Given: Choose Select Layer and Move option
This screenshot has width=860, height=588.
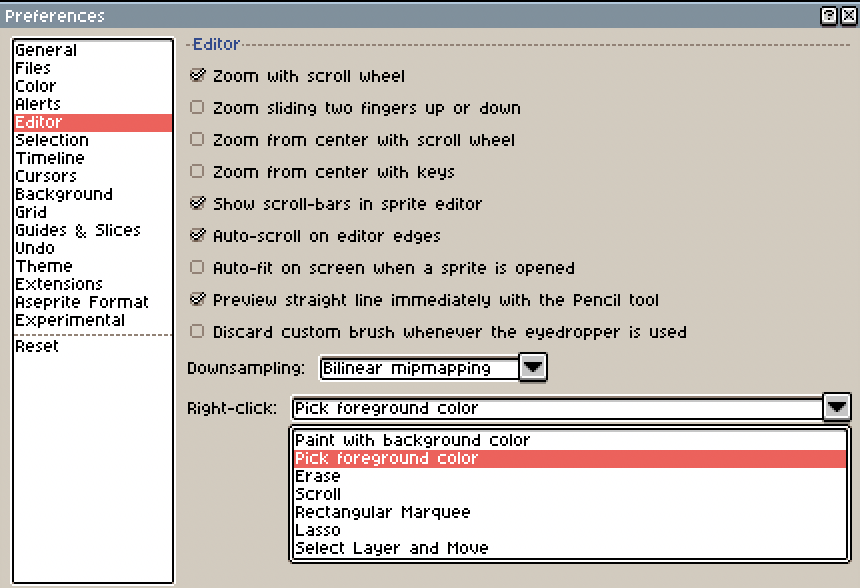Looking at the screenshot, I should pyautogui.click(x=391, y=548).
